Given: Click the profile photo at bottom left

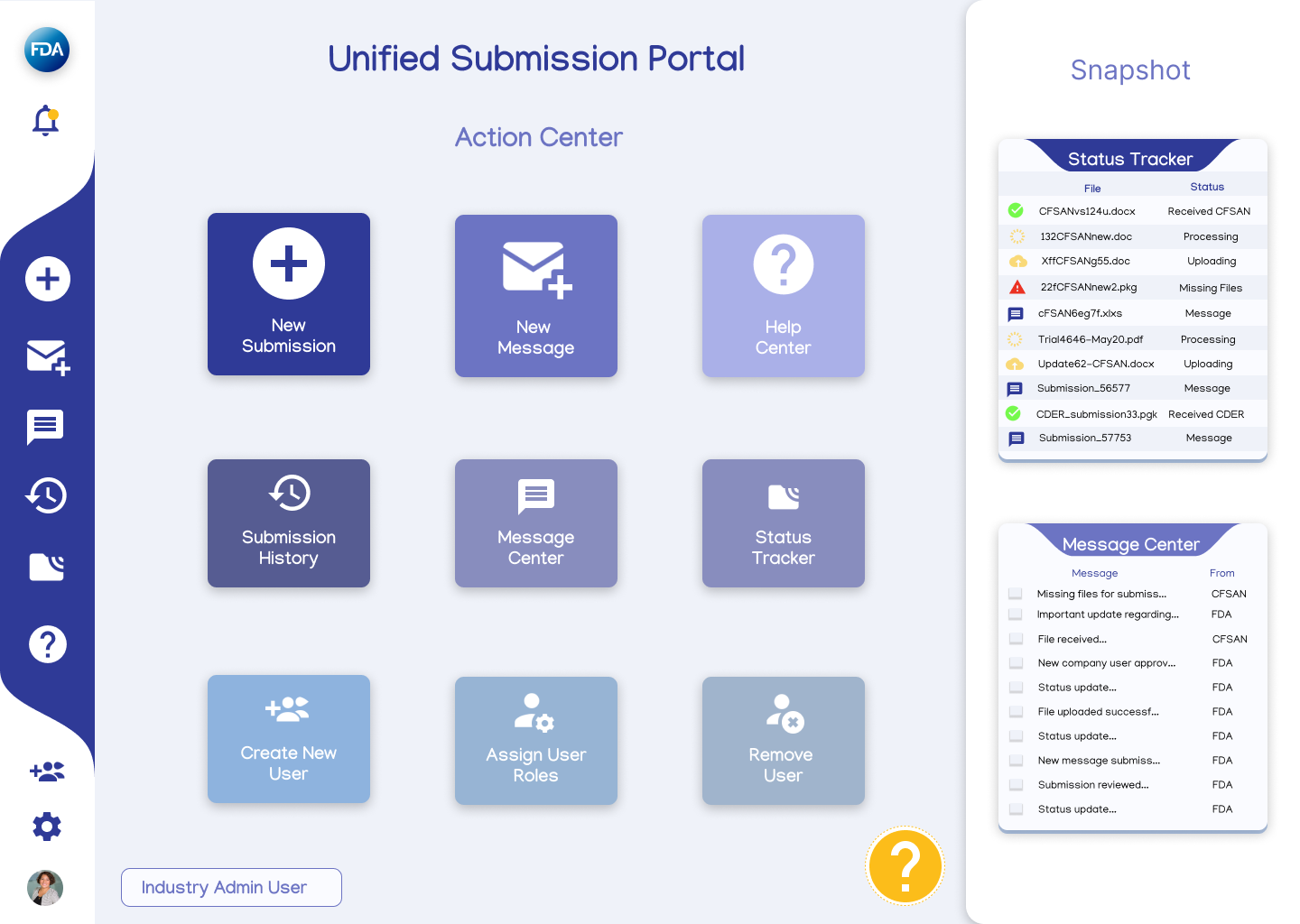Looking at the screenshot, I should (45, 888).
